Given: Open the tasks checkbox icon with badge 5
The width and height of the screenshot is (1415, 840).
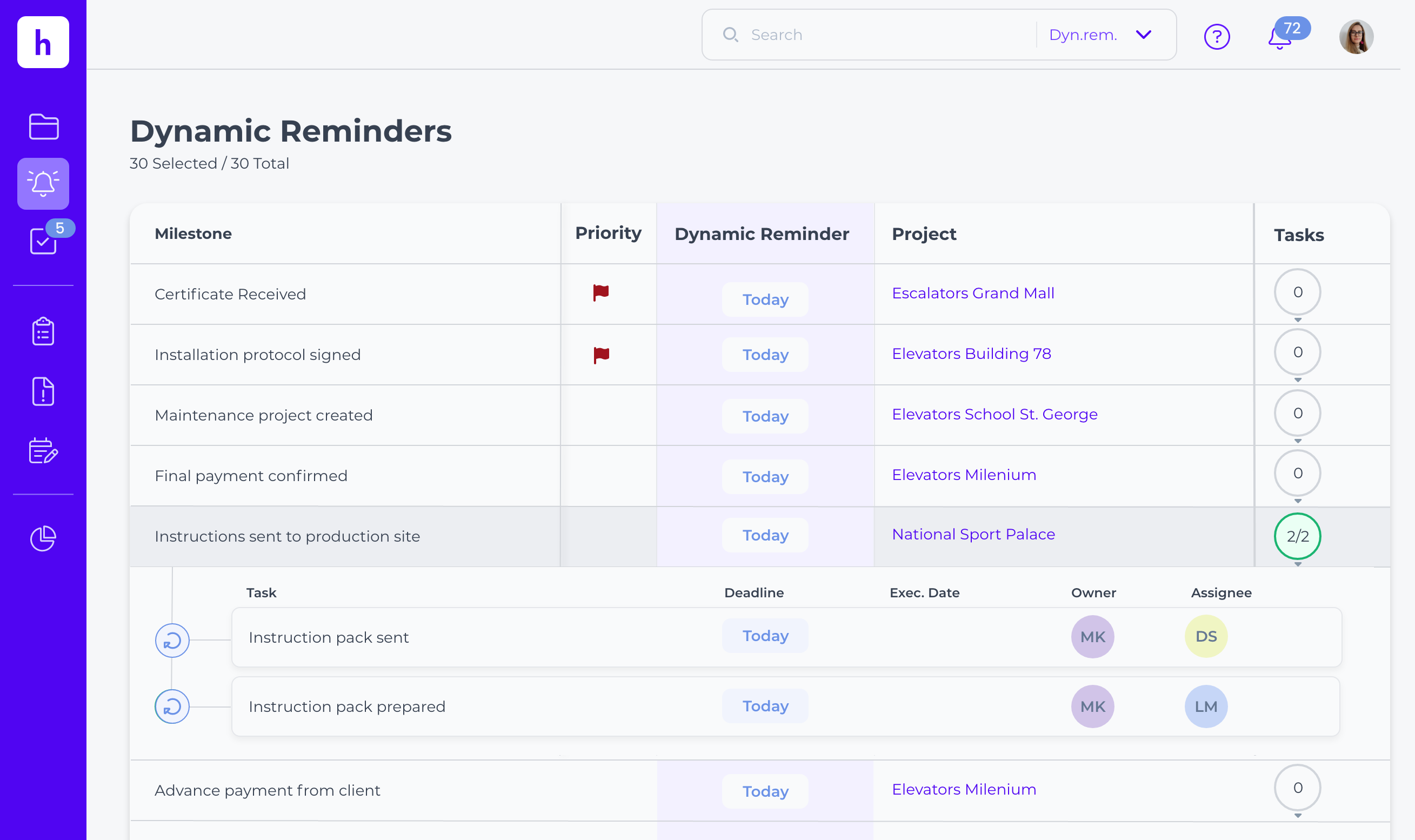Looking at the screenshot, I should [x=44, y=241].
